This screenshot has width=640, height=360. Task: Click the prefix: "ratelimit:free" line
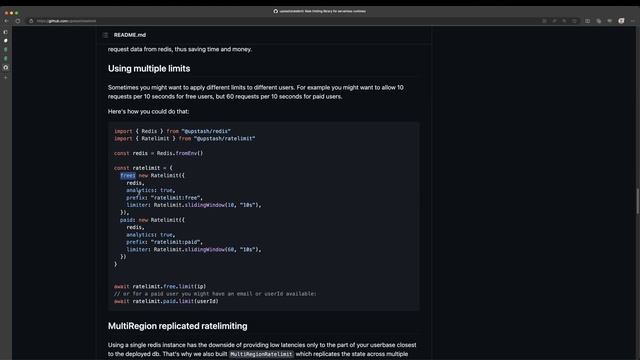click(x=164, y=198)
